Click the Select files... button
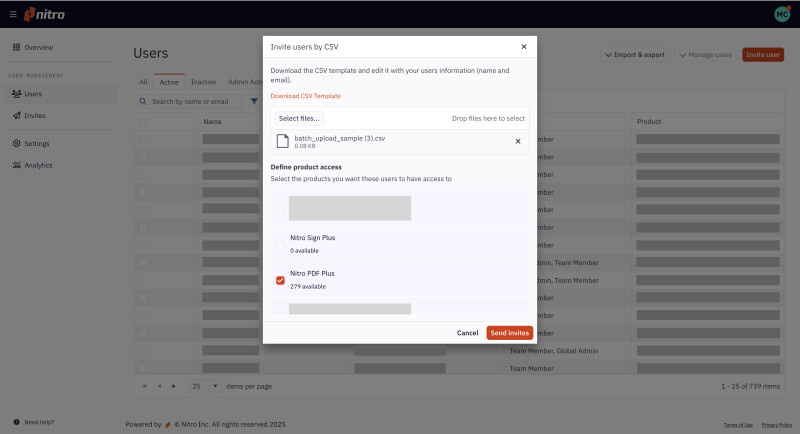 pos(299,118)
